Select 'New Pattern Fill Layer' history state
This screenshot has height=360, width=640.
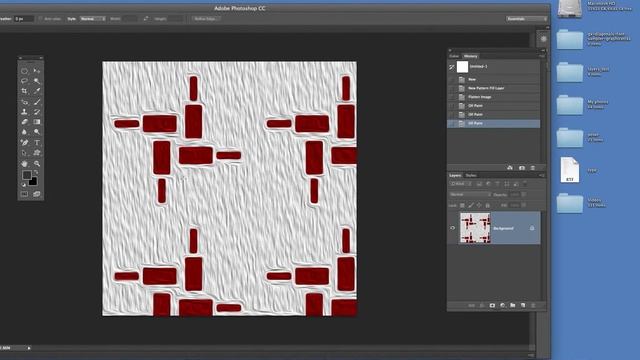(494, 88)
